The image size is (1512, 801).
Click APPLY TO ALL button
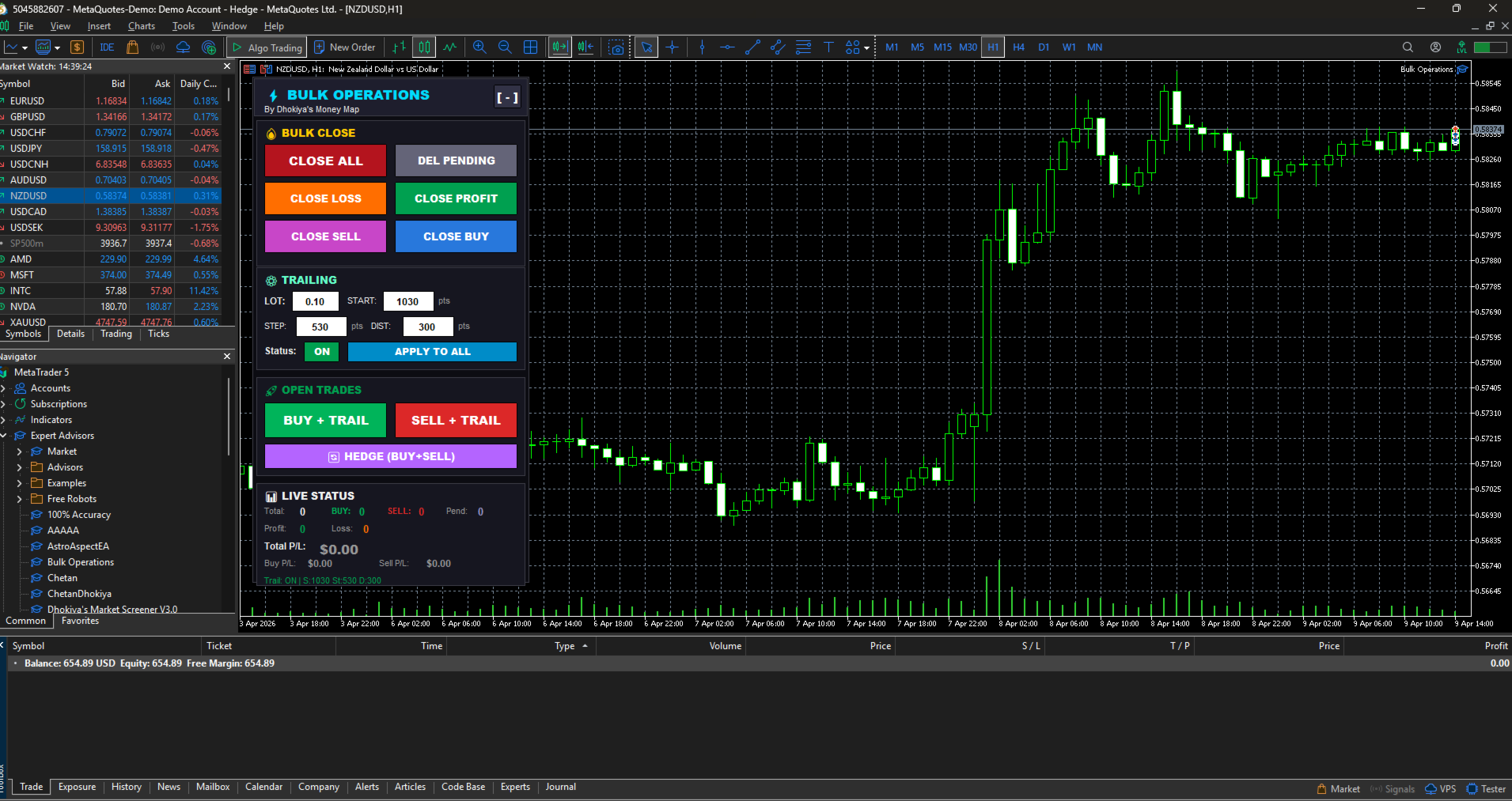coord(432,352)
